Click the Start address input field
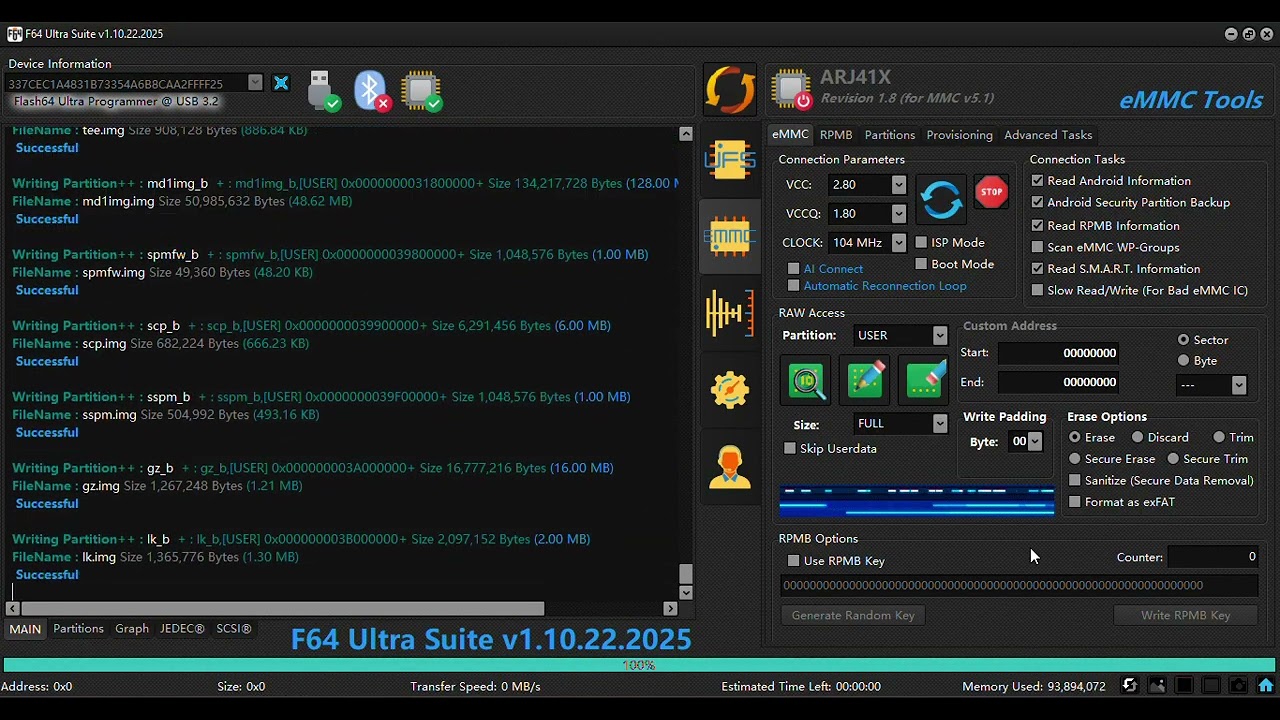 click(x=1059, y=353)
